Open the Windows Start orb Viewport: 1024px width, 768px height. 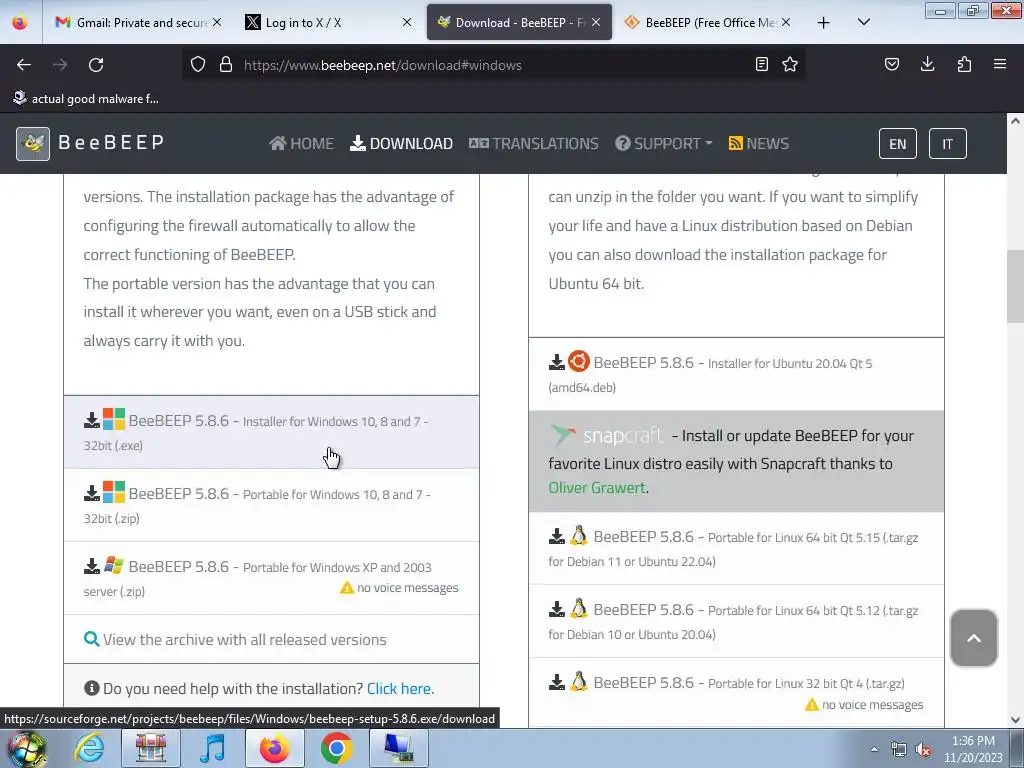(27, 748)
